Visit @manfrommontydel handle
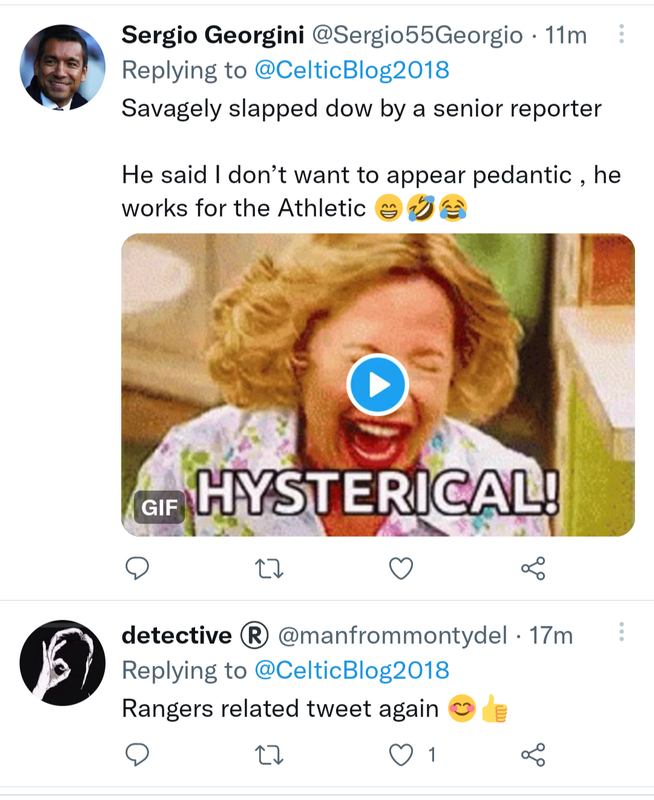The width and height of the screenshot is (654, 800). click(x=391, y=635)
